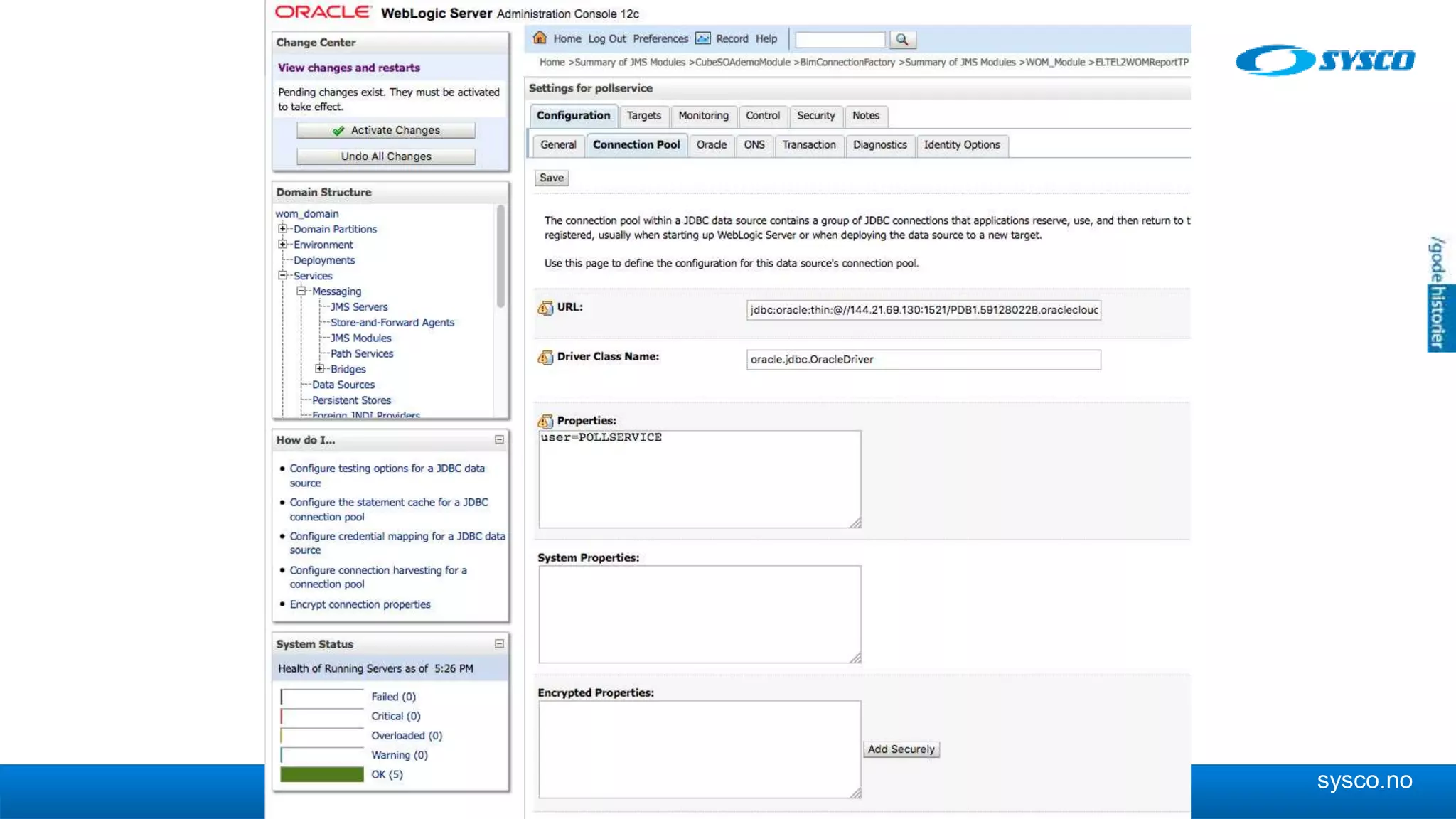The height and width of the screenshot is (819, 1456).
Task: Expand the Bridges tree node
Action: pyautogui.click(x=320, y=369)
